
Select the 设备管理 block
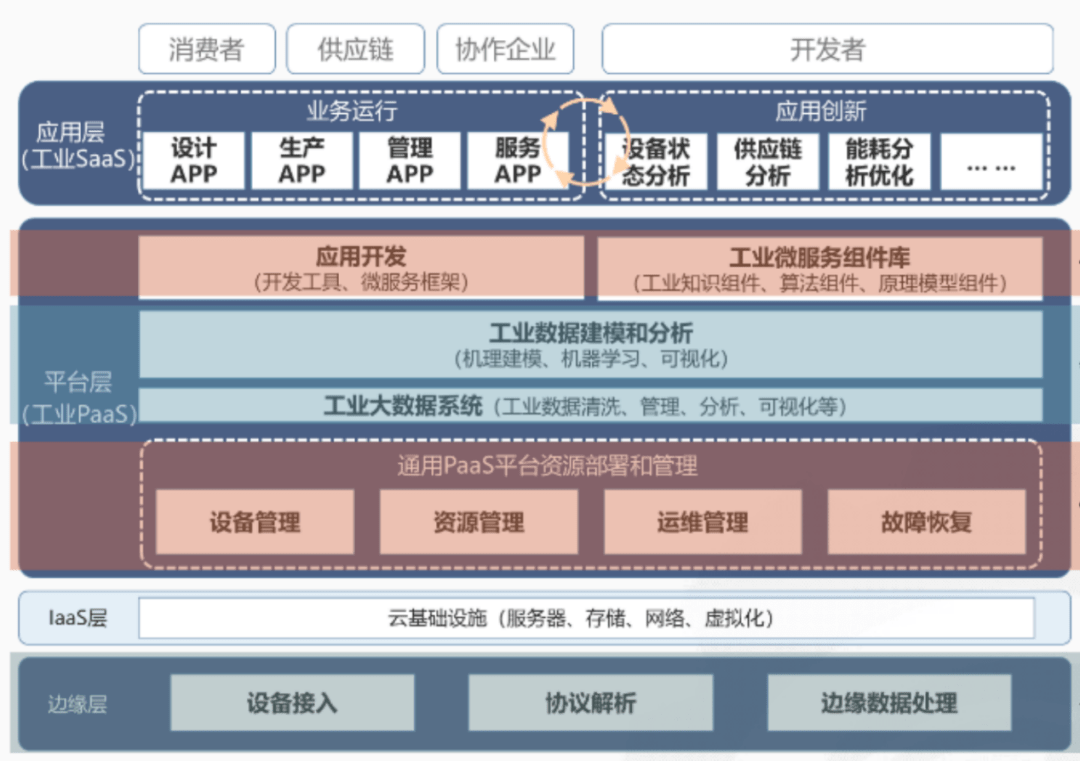point(255,522)
